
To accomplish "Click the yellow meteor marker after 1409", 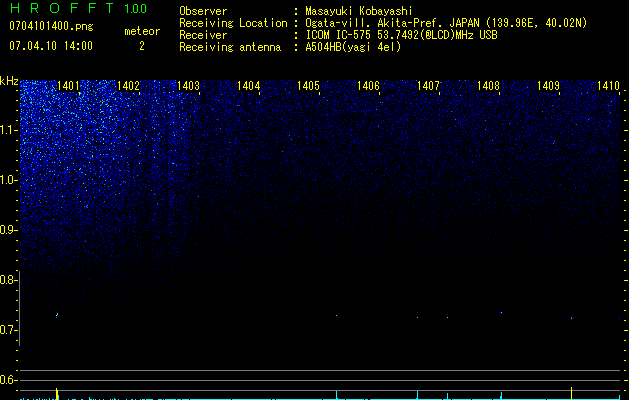I will (571, 393).
